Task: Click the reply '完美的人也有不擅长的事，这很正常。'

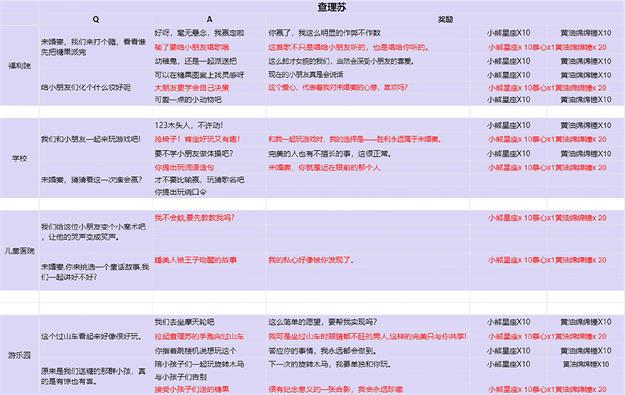Action: click(330, 153)
